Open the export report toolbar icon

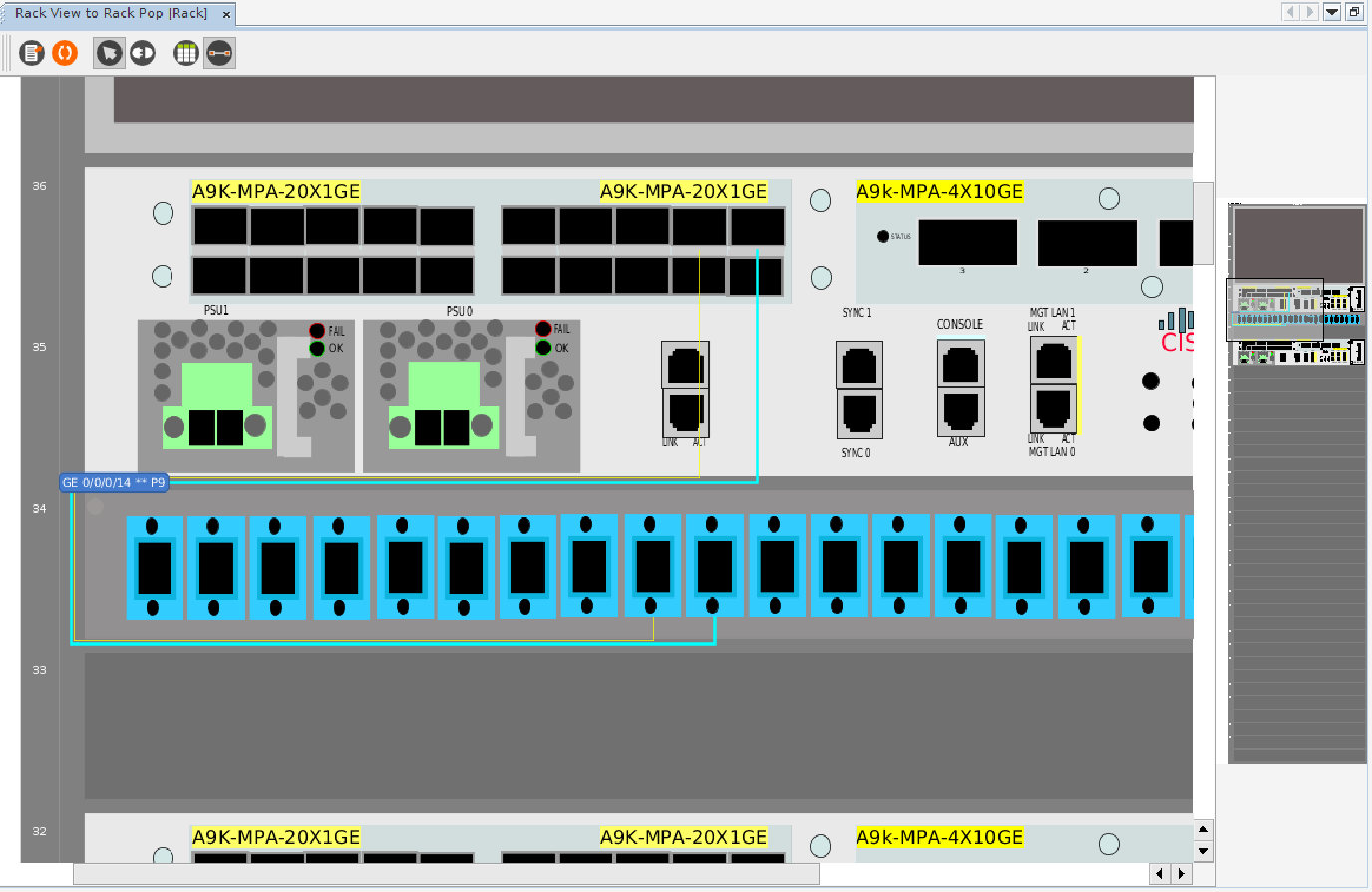[x=32, y=53]
